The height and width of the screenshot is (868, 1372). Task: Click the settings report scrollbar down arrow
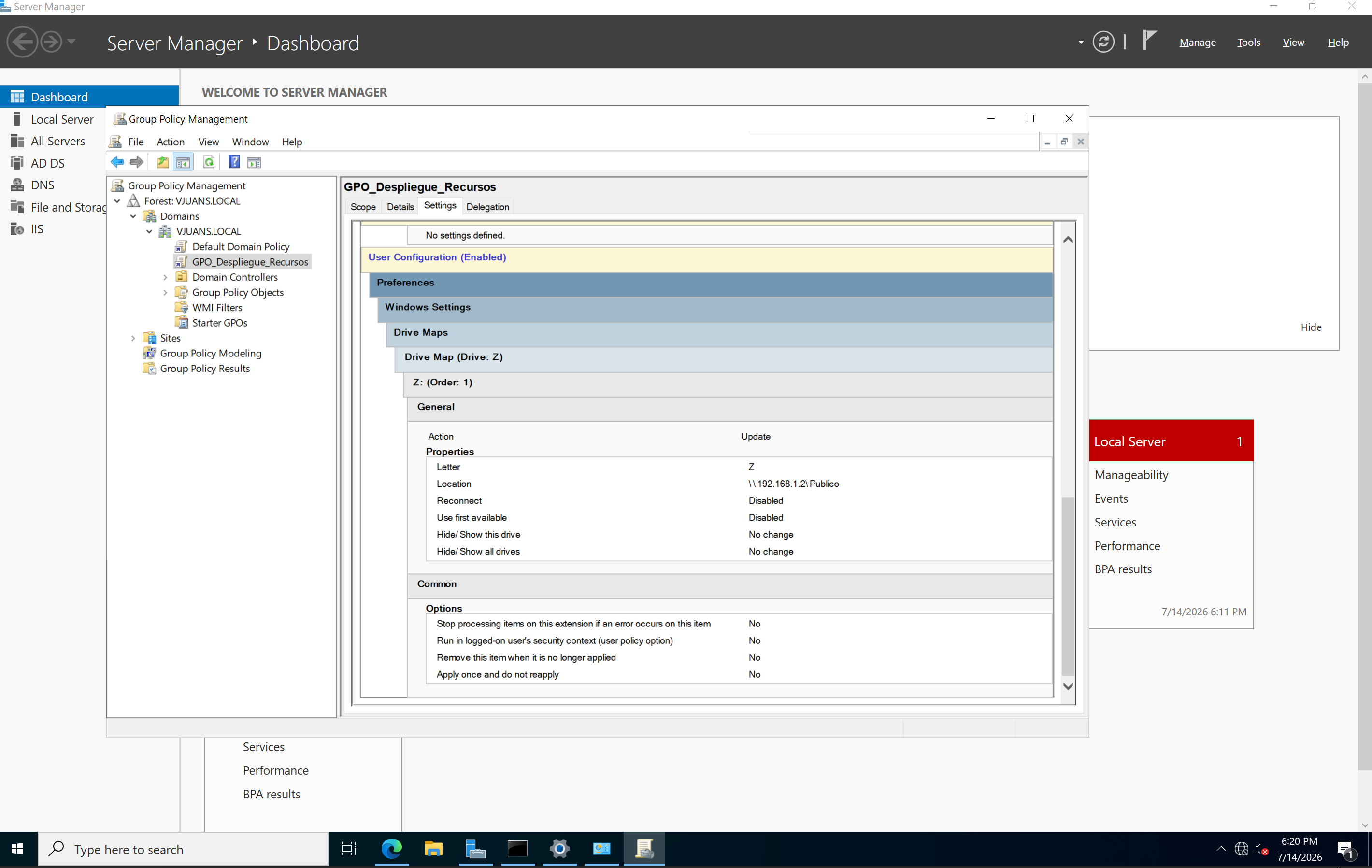pos(1068,687)
